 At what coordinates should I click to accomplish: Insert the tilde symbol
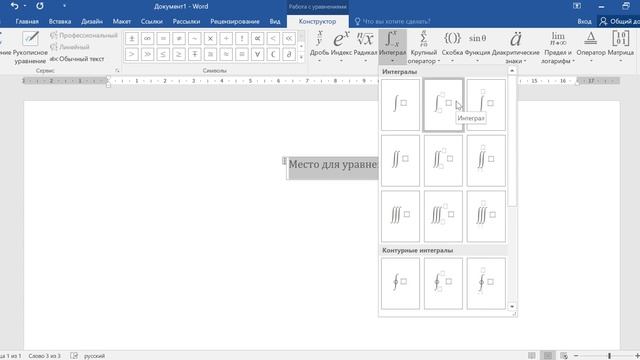[194, 39]
